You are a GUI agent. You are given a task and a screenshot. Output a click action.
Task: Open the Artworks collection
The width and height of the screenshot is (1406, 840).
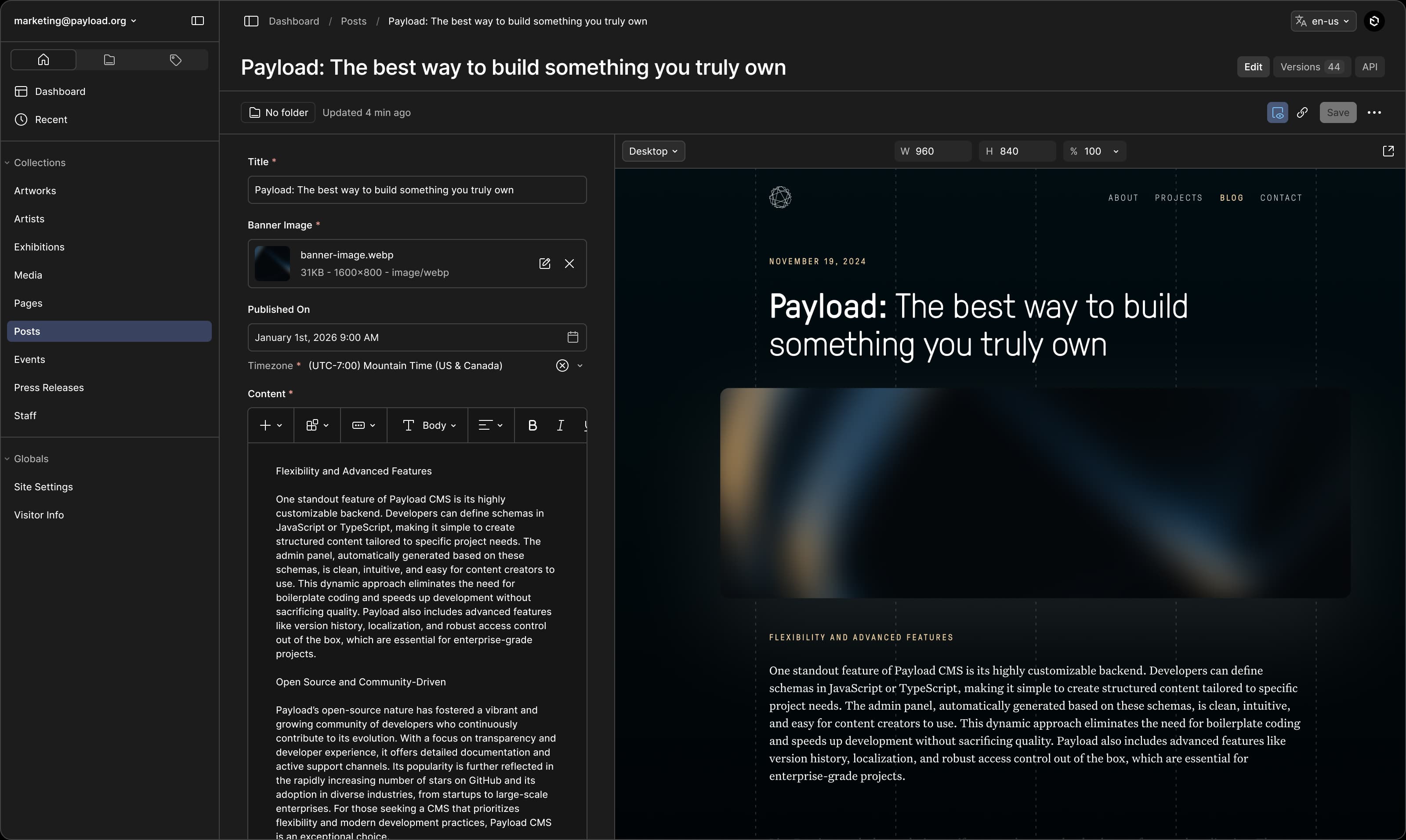click(x=109, y=191)
